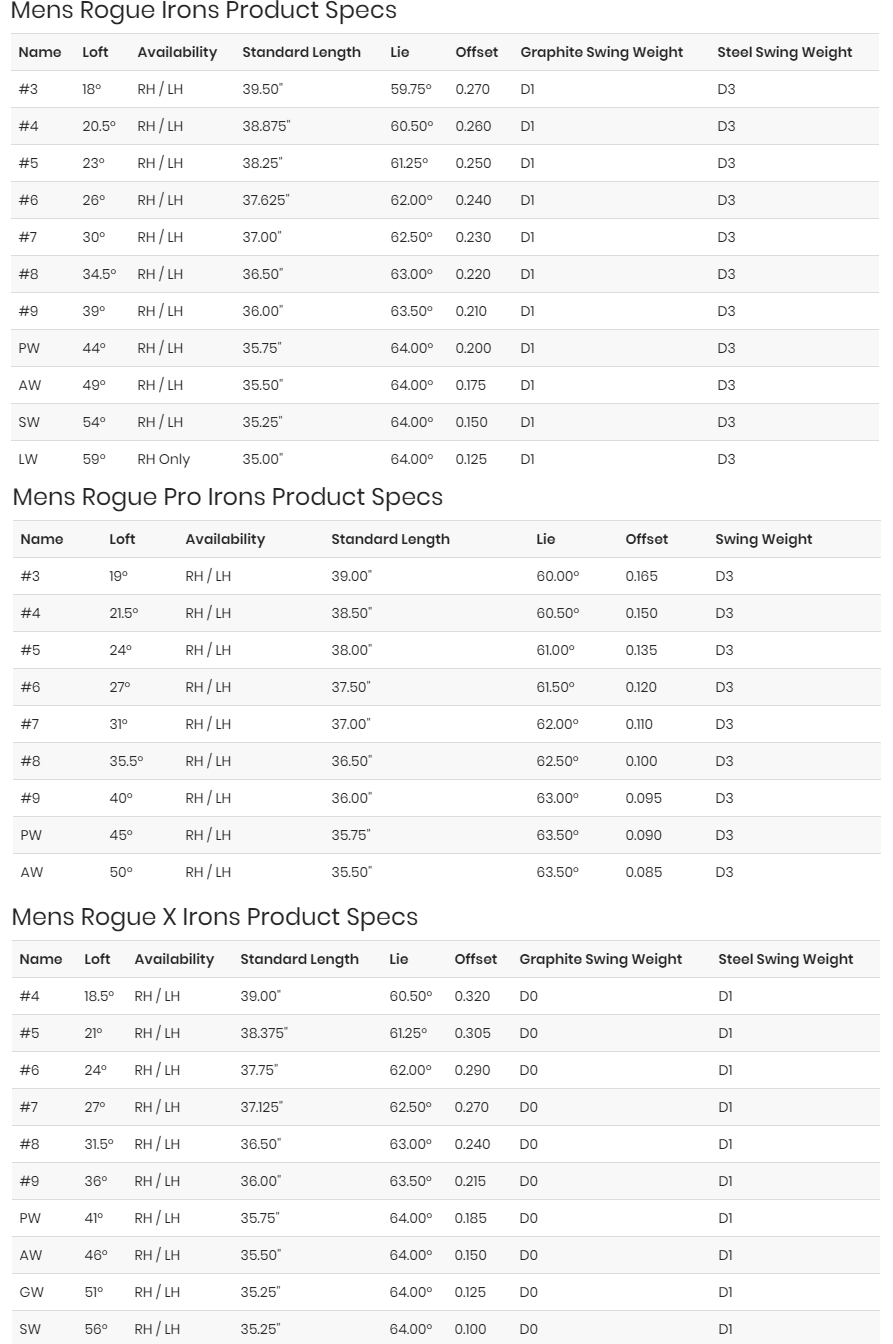The width and height of the screenshot is (893, 1344).
Task: Select the RH Only availability cell for LW
Action: (163, 459)
